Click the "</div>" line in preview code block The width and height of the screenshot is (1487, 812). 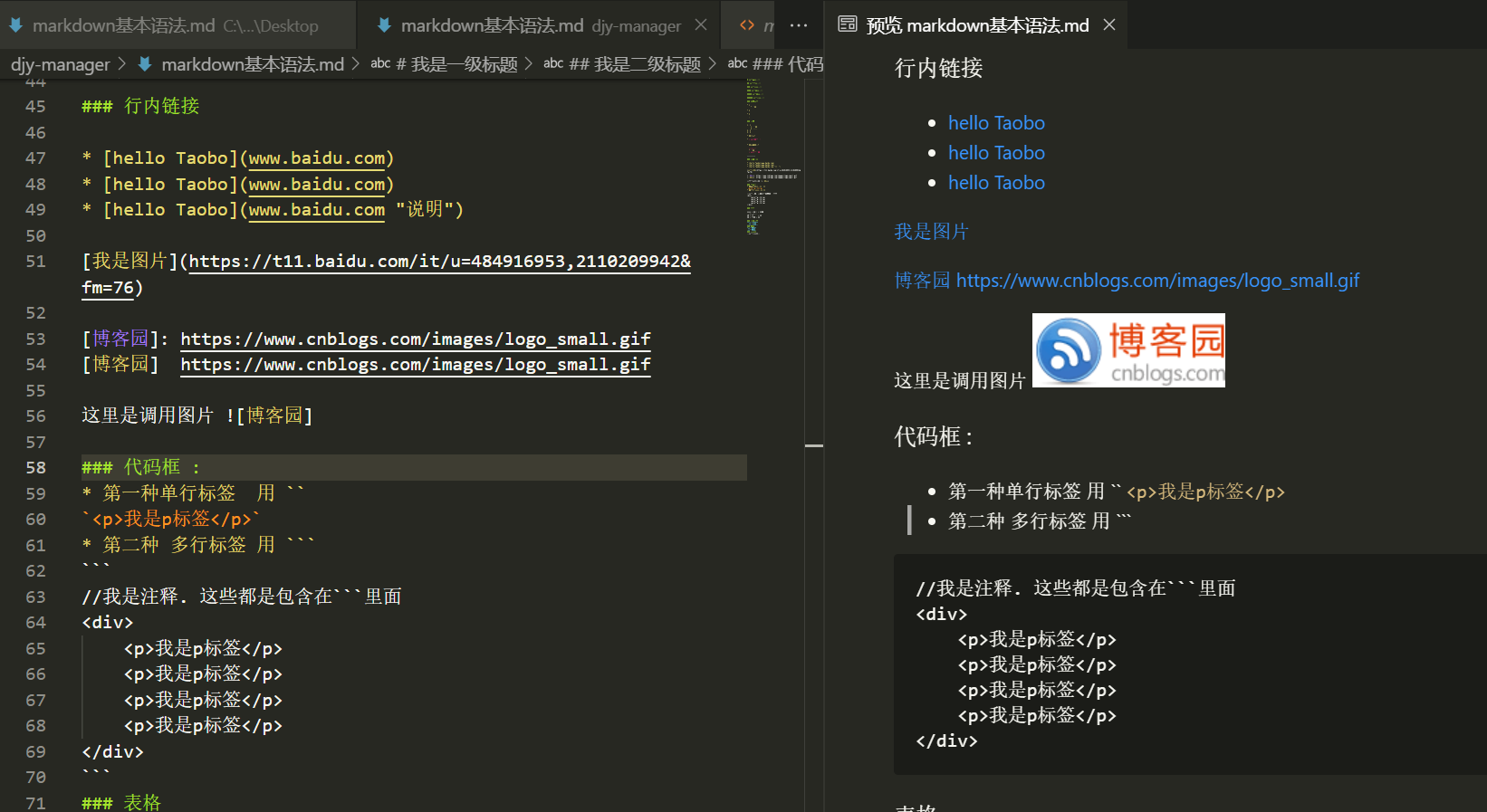[946, 741]
